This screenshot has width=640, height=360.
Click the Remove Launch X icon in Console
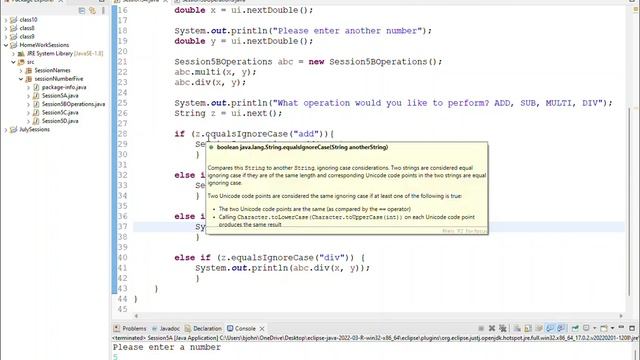[x=492, y=328]
